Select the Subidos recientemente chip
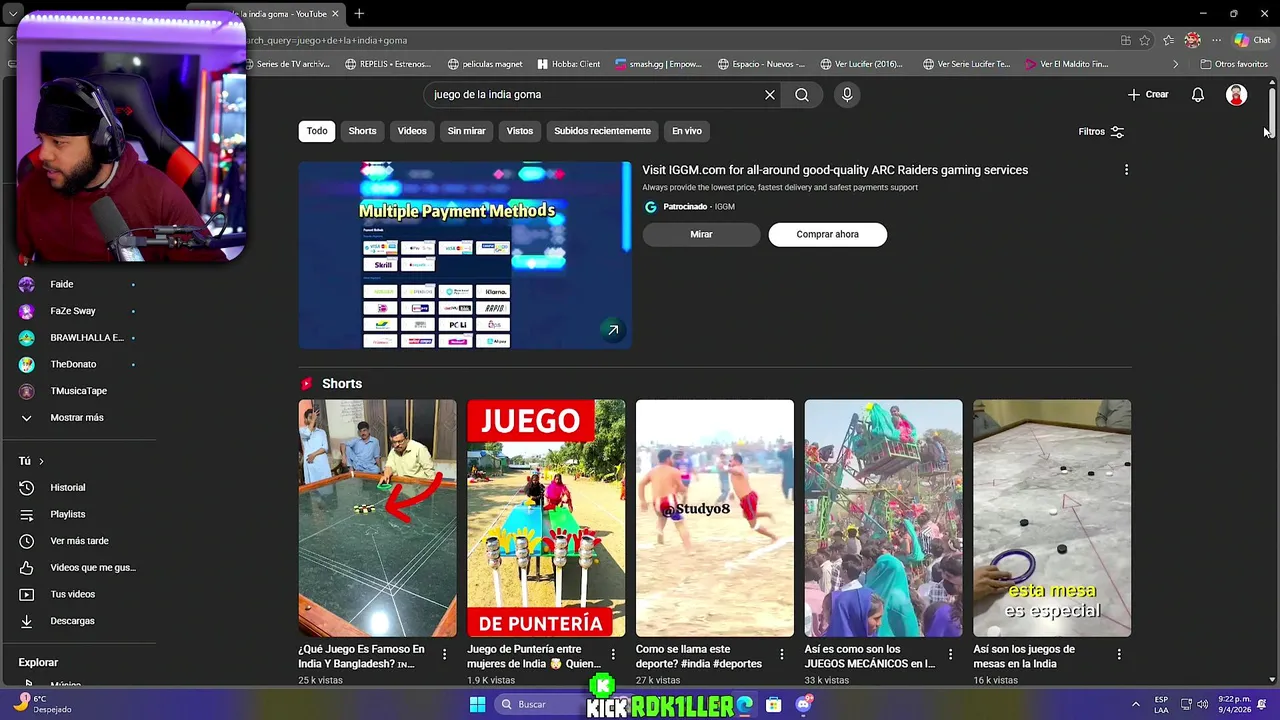Image resolution: width=1280 pixels, height=720 pixels. coord(602,131)
